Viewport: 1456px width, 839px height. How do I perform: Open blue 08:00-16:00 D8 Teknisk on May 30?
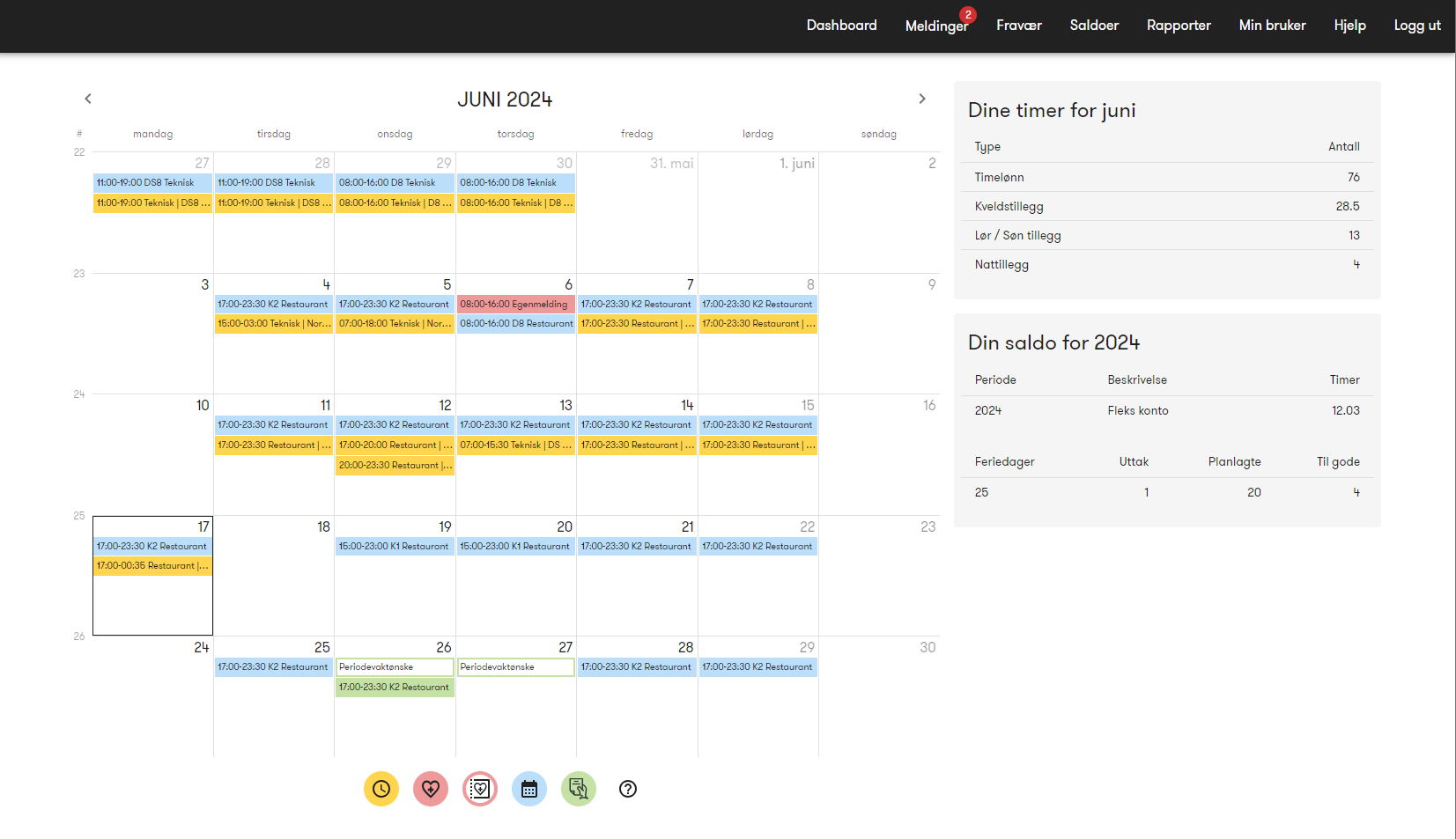pos(516,183)
